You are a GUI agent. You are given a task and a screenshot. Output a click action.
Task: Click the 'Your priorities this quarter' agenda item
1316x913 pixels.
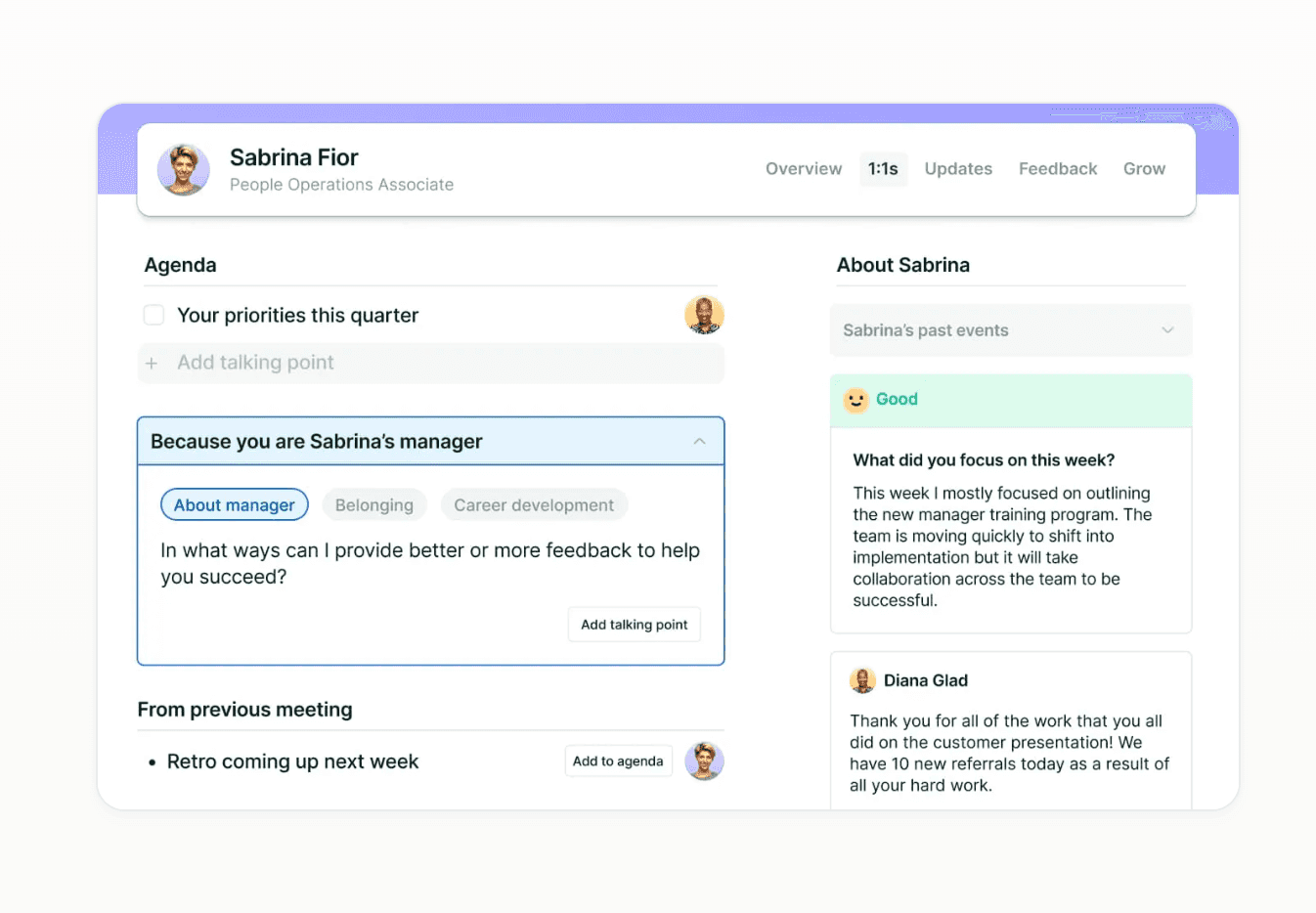pos(297,316)
